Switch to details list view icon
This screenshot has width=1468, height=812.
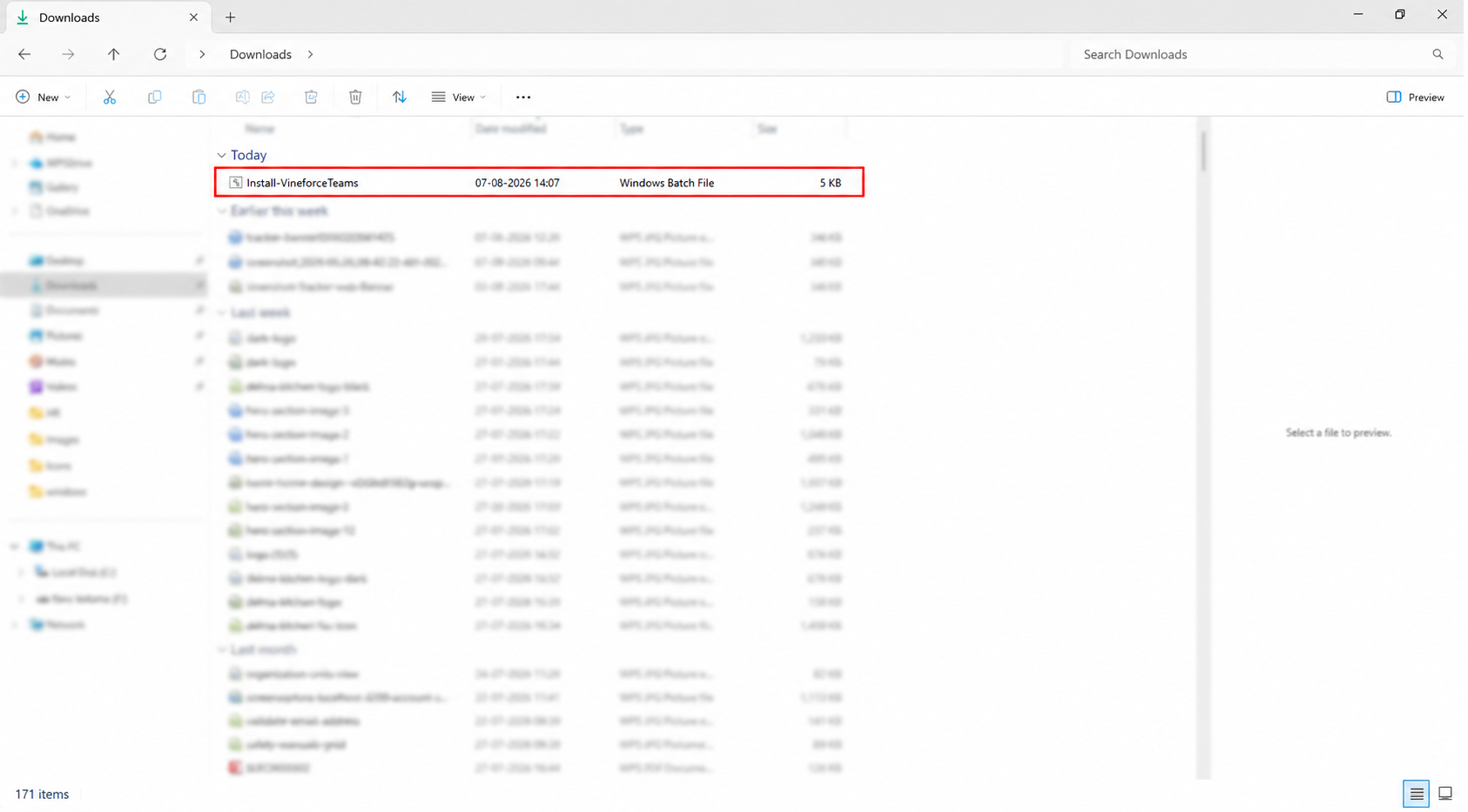[x=1417, y=794]
